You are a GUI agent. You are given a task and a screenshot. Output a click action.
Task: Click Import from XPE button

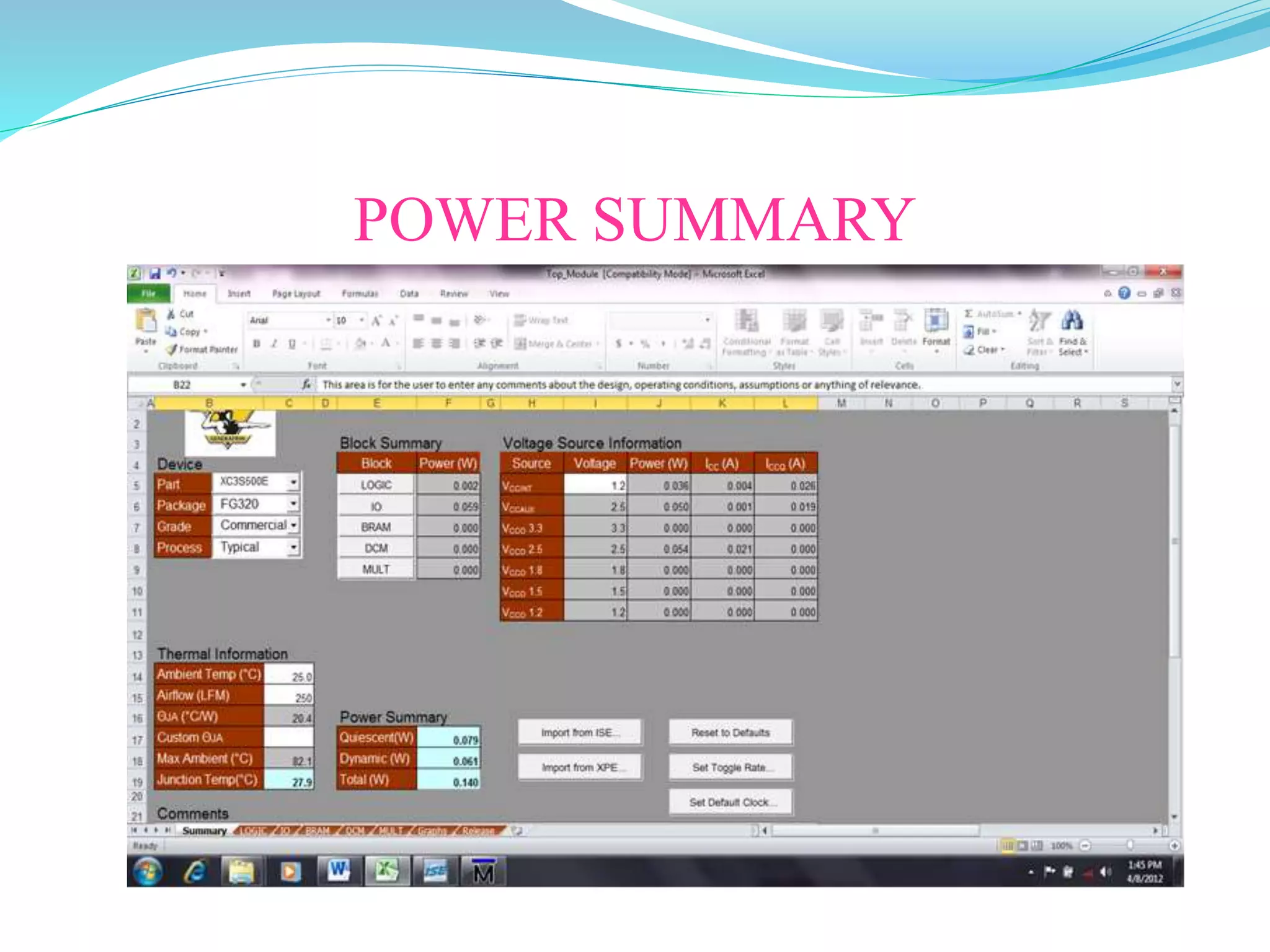[x=580, y=767]
